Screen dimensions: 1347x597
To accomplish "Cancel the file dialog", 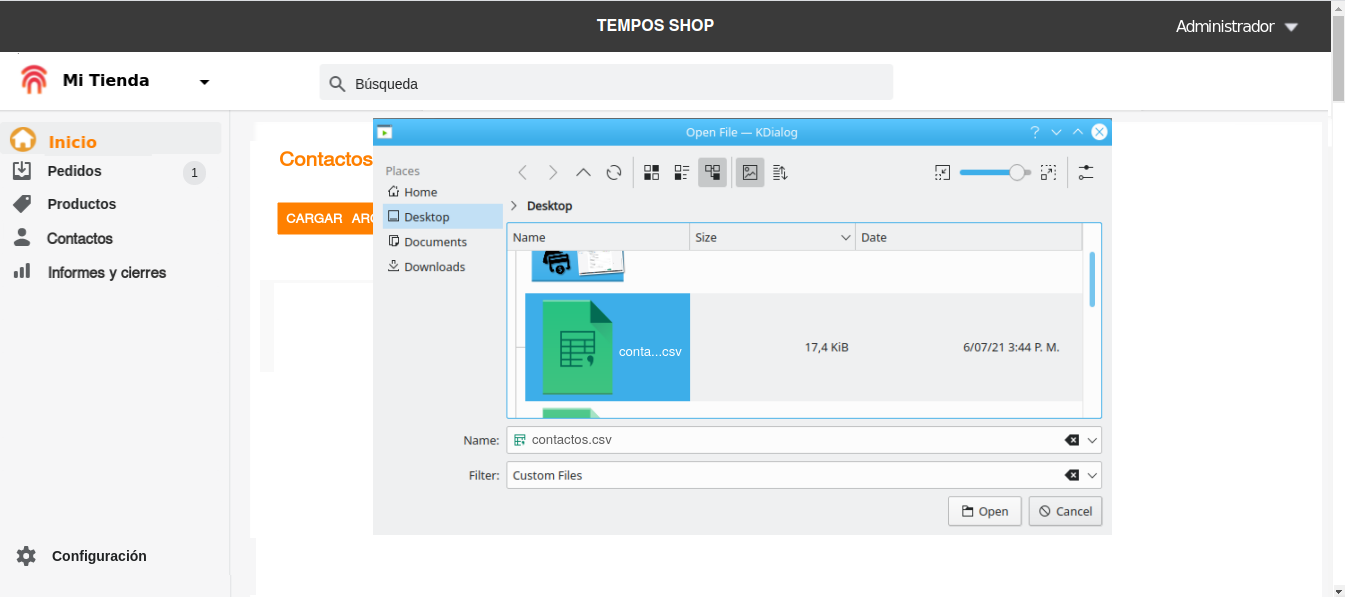I will (x=1065, y=511).
